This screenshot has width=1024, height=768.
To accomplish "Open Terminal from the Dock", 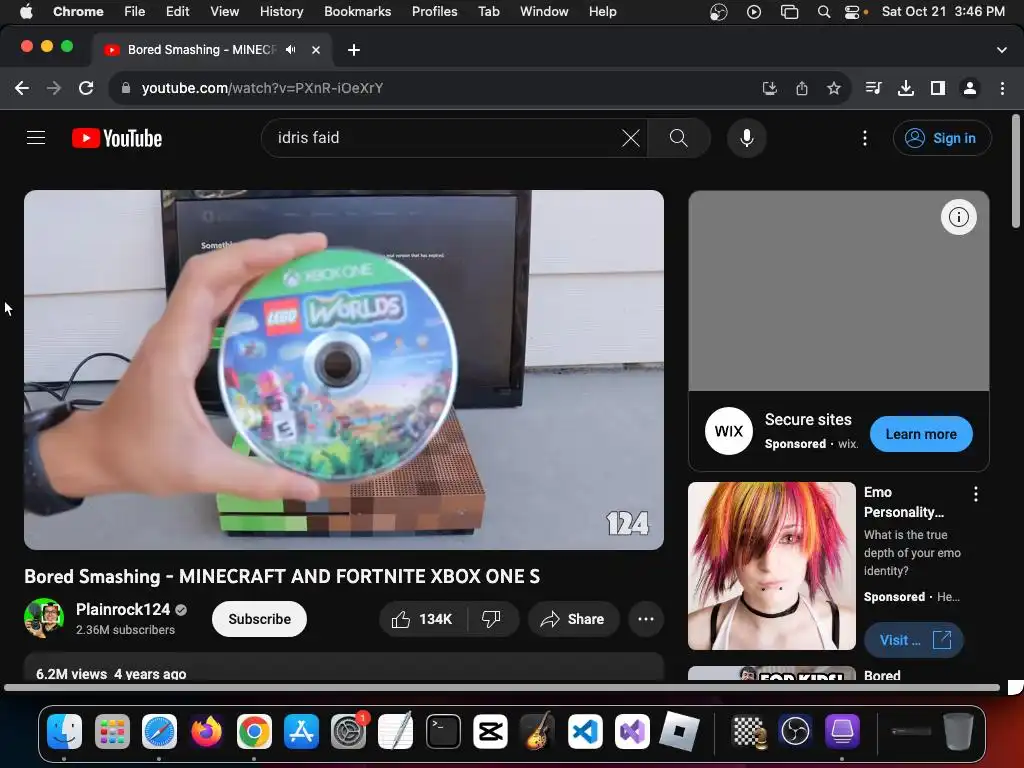I will point(443,731).
